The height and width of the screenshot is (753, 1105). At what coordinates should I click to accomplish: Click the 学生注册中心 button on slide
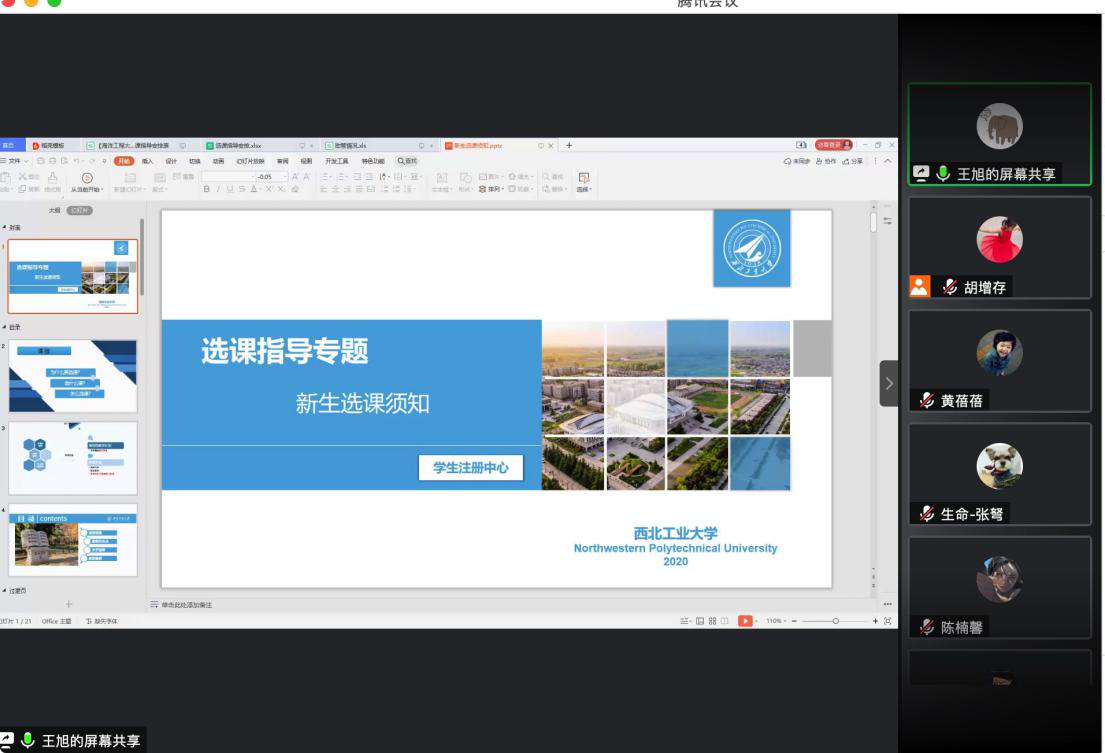click(470, 467)
